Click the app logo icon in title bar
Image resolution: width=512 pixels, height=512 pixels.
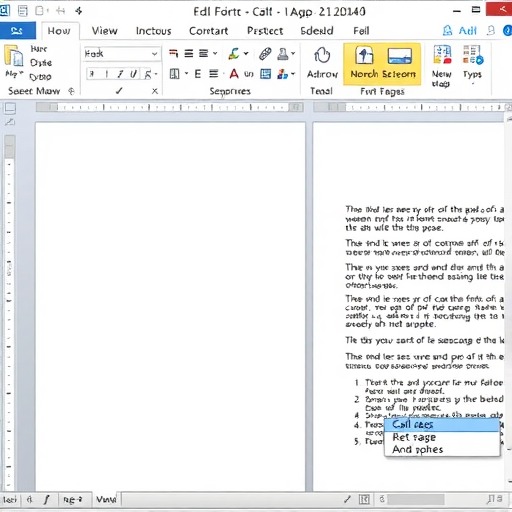pyautogui.click(x=5, y=11)
